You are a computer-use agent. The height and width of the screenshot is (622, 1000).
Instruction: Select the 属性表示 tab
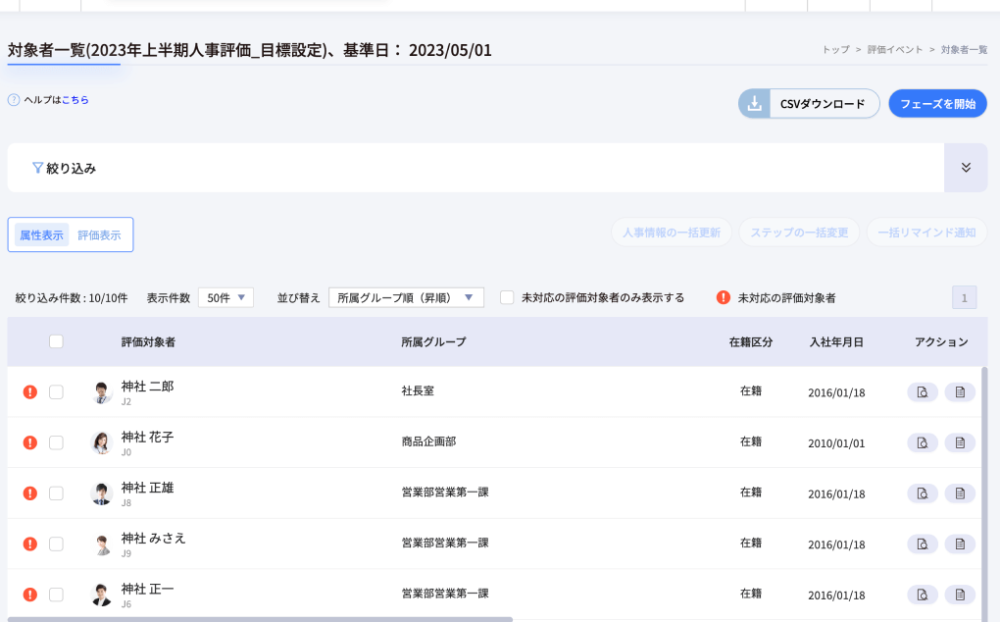point(41,235)
